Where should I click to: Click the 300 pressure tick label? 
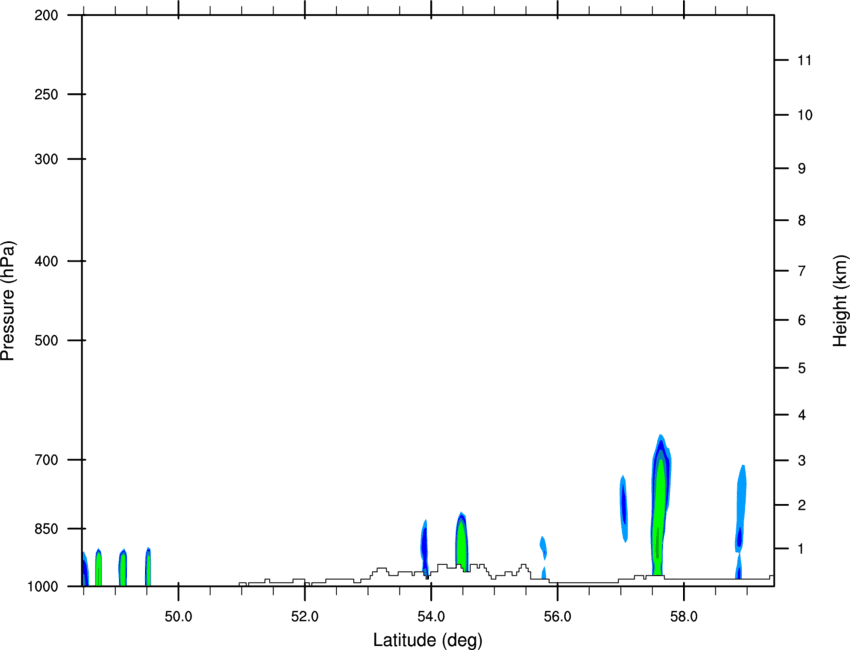47,159
